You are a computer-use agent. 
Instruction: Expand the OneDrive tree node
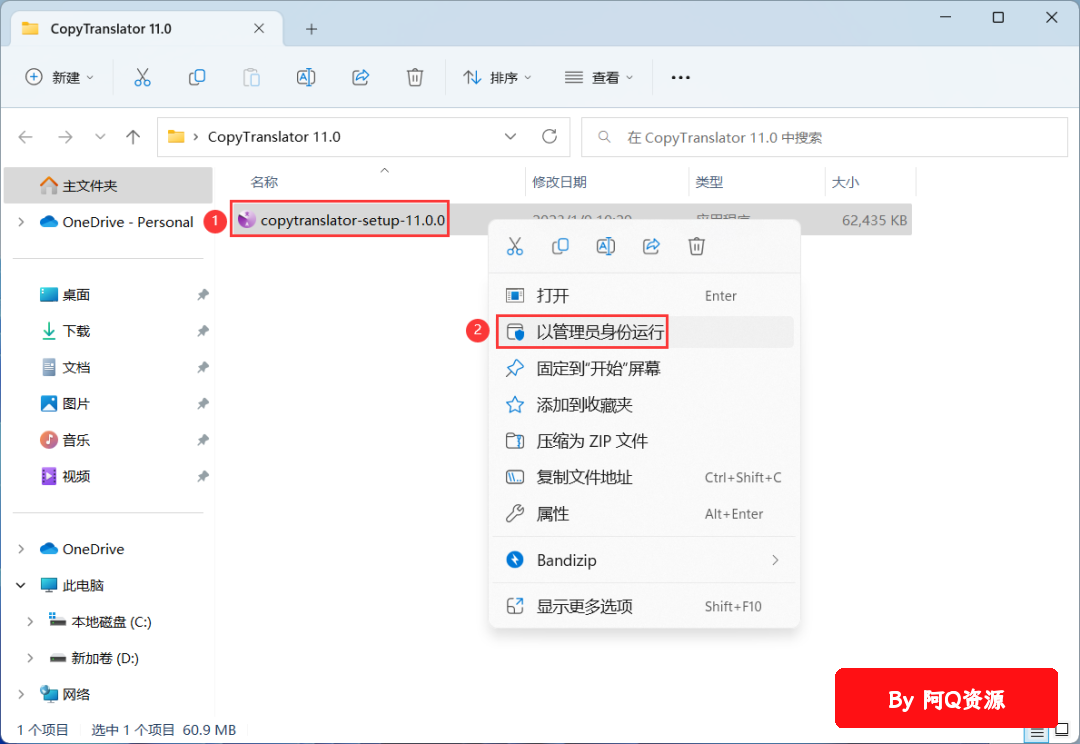point(21,549)
